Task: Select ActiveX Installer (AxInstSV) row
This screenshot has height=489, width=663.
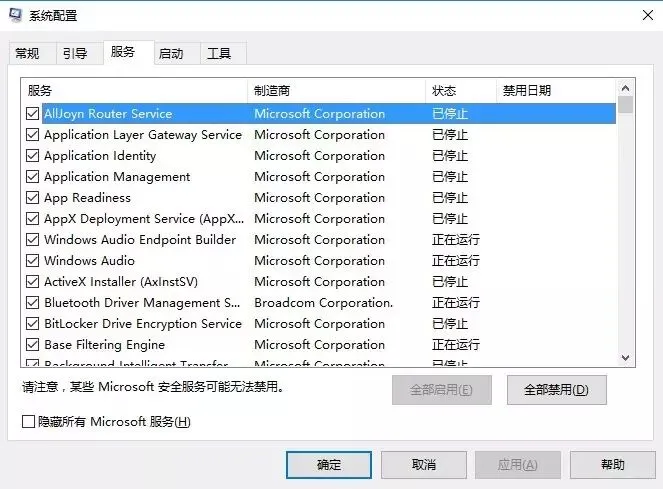Action: tap(320, 282)
